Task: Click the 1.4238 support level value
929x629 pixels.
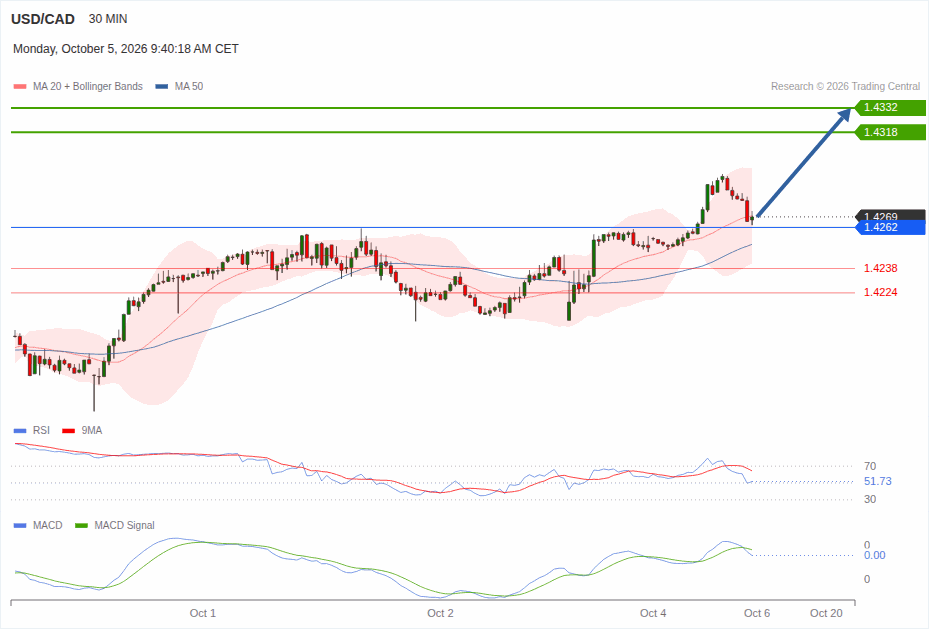Action: (x=880, y=268)
